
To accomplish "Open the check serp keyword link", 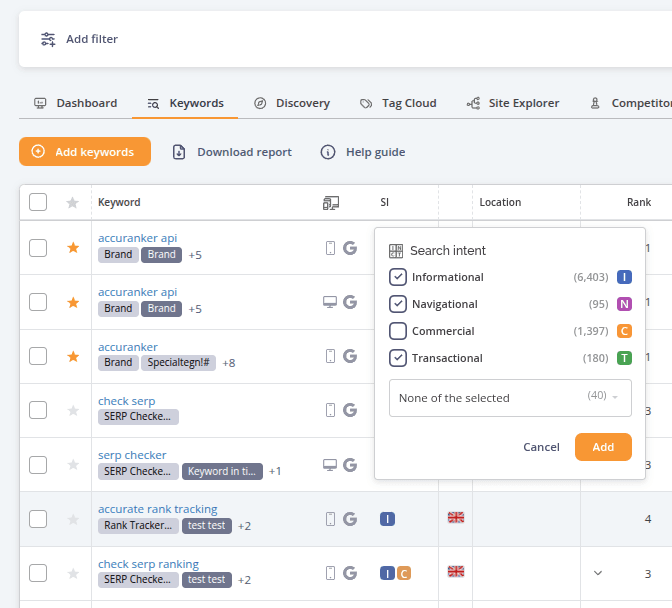I will [x=126, y=401].
